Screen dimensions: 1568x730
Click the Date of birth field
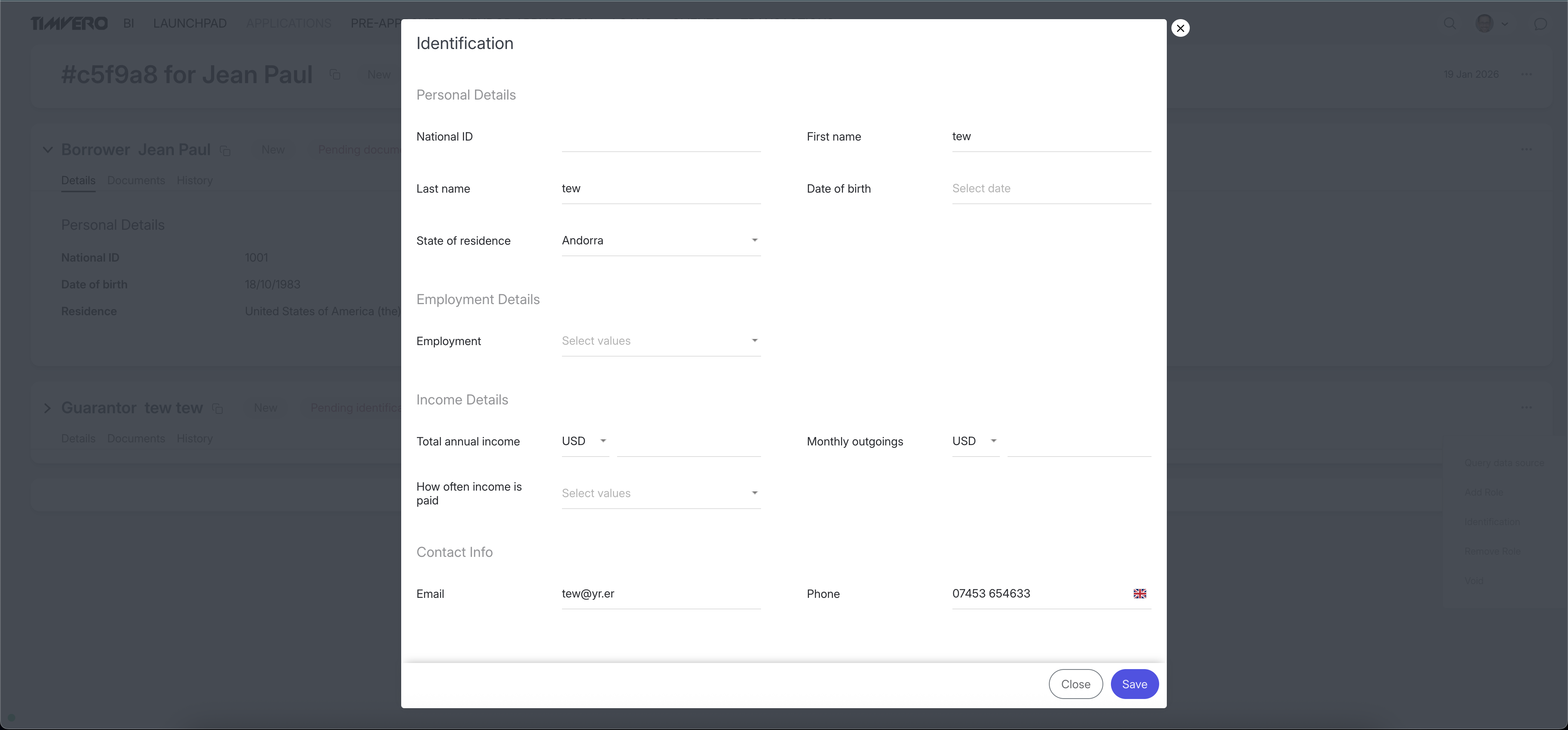click(x=1050, y=189)
